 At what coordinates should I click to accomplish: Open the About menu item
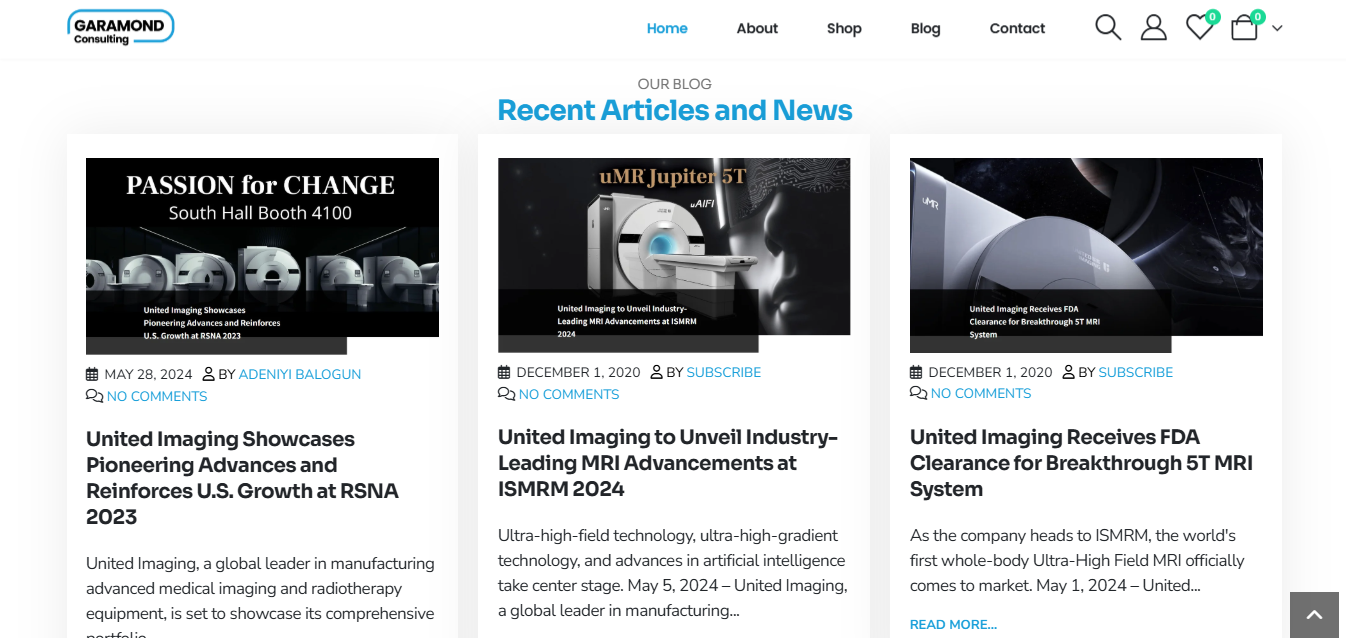757,28
